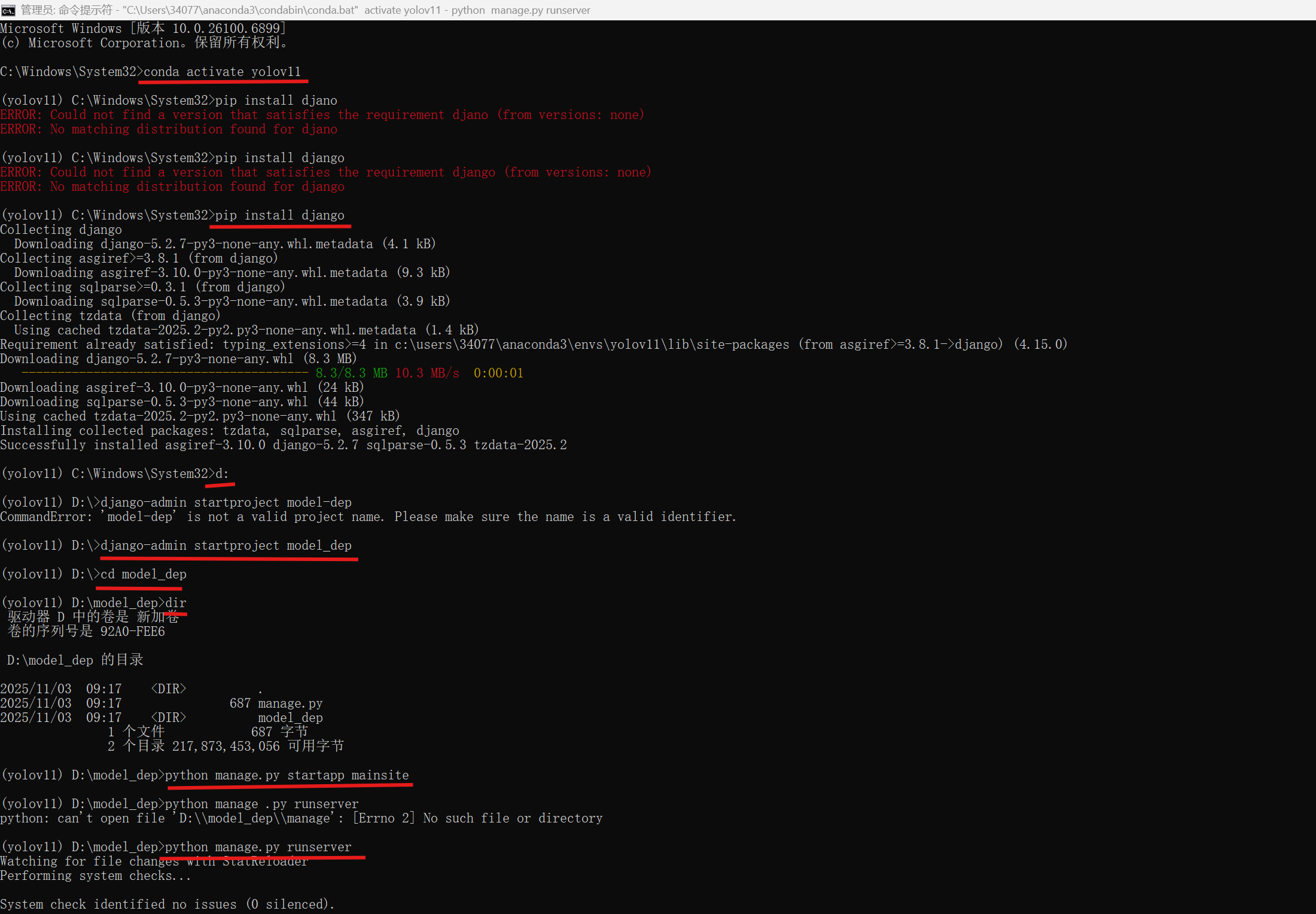
Task: Click the 'd:' drive change command
Action: coord(221,474)
